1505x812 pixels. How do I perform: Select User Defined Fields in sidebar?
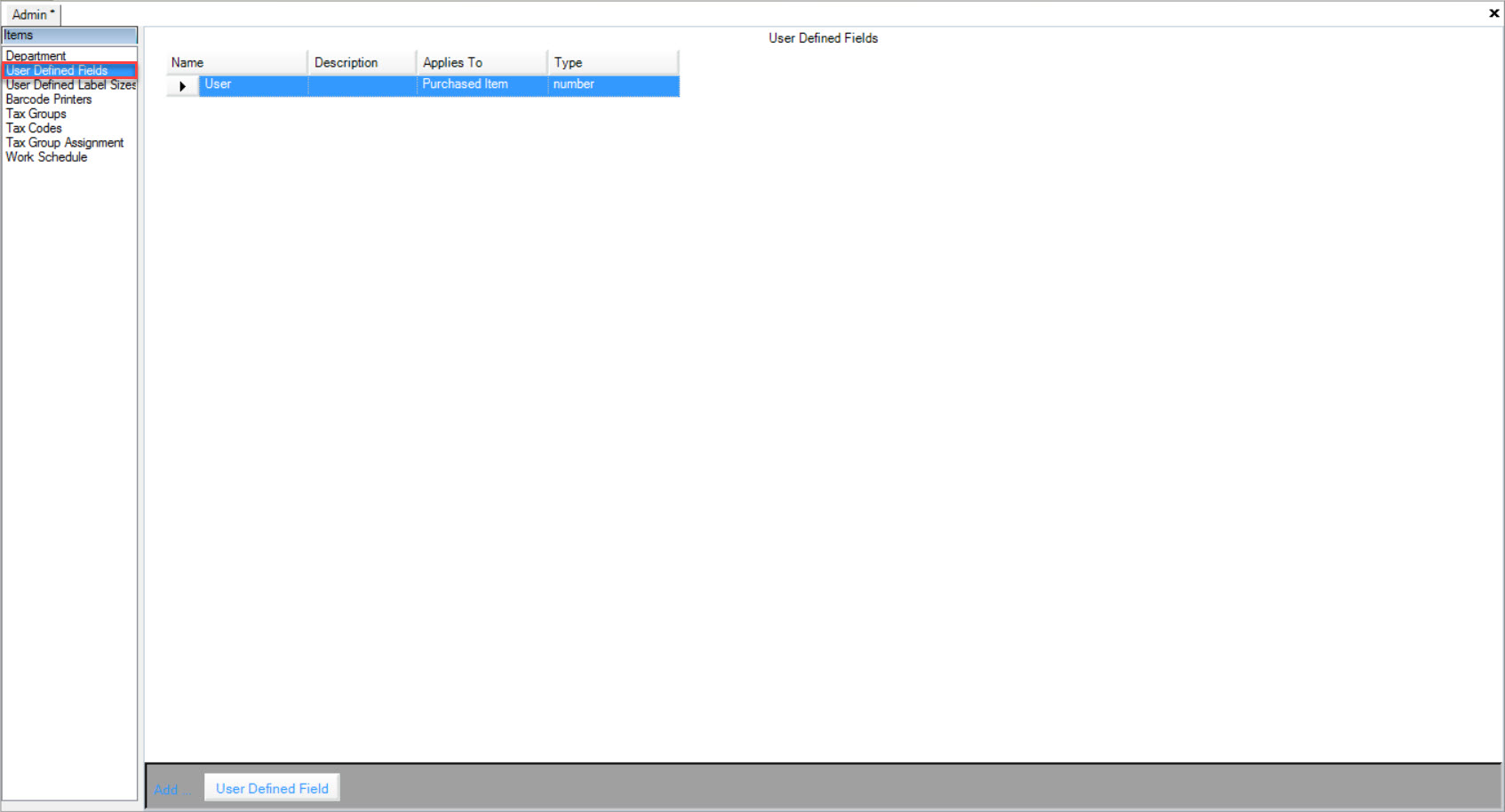69,71
